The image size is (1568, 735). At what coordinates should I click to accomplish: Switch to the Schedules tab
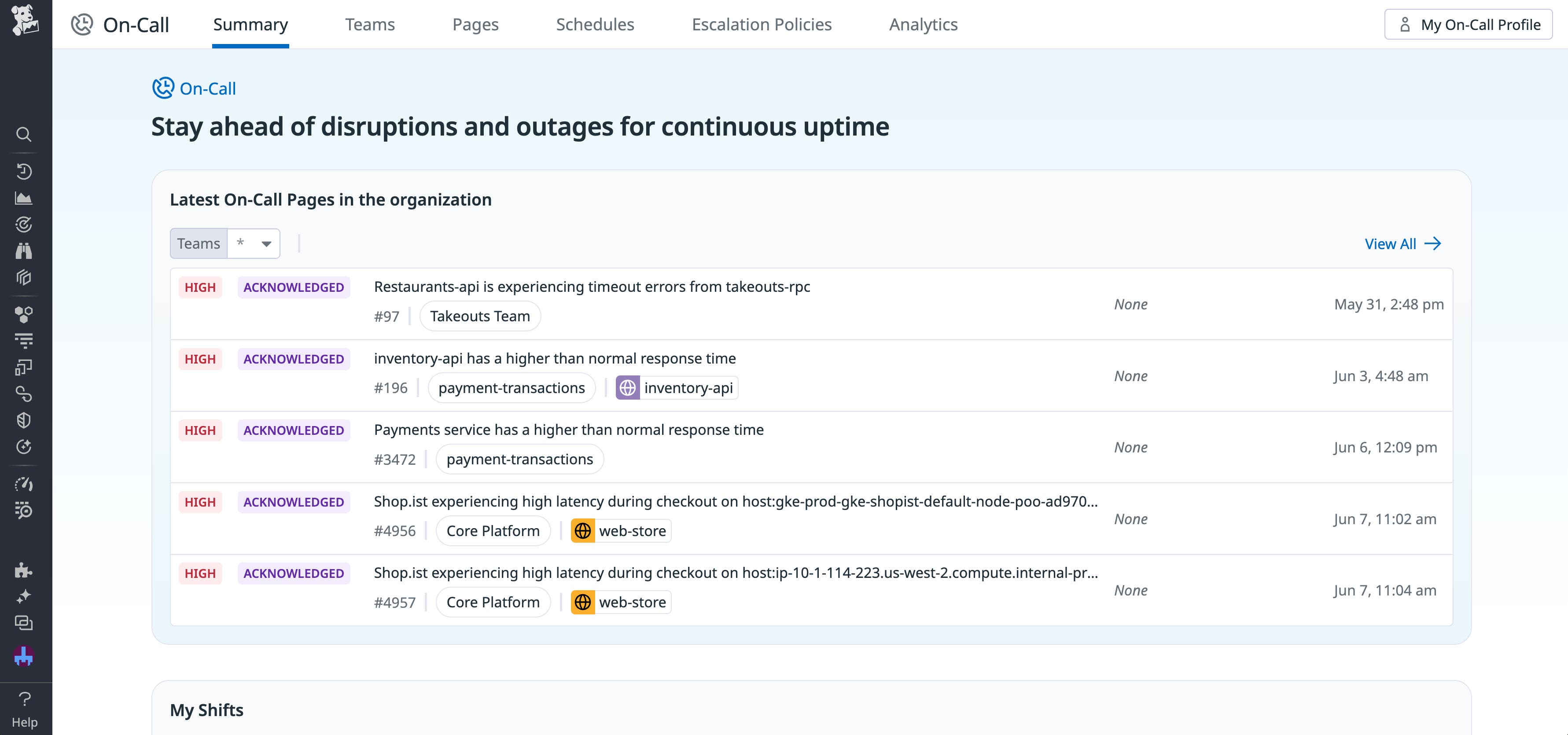[x=595, y=24]
